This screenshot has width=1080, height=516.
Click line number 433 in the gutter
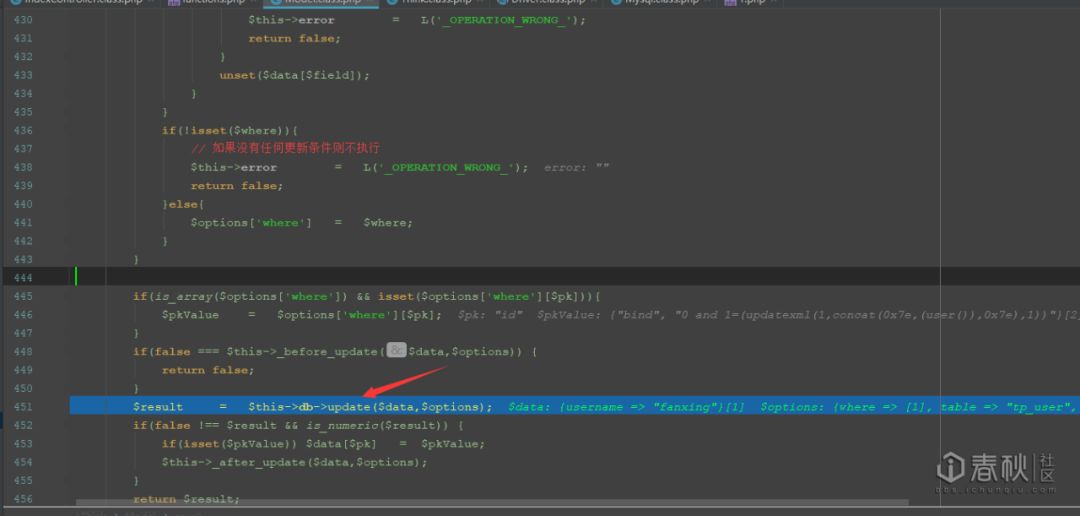(x=23, y=74)
